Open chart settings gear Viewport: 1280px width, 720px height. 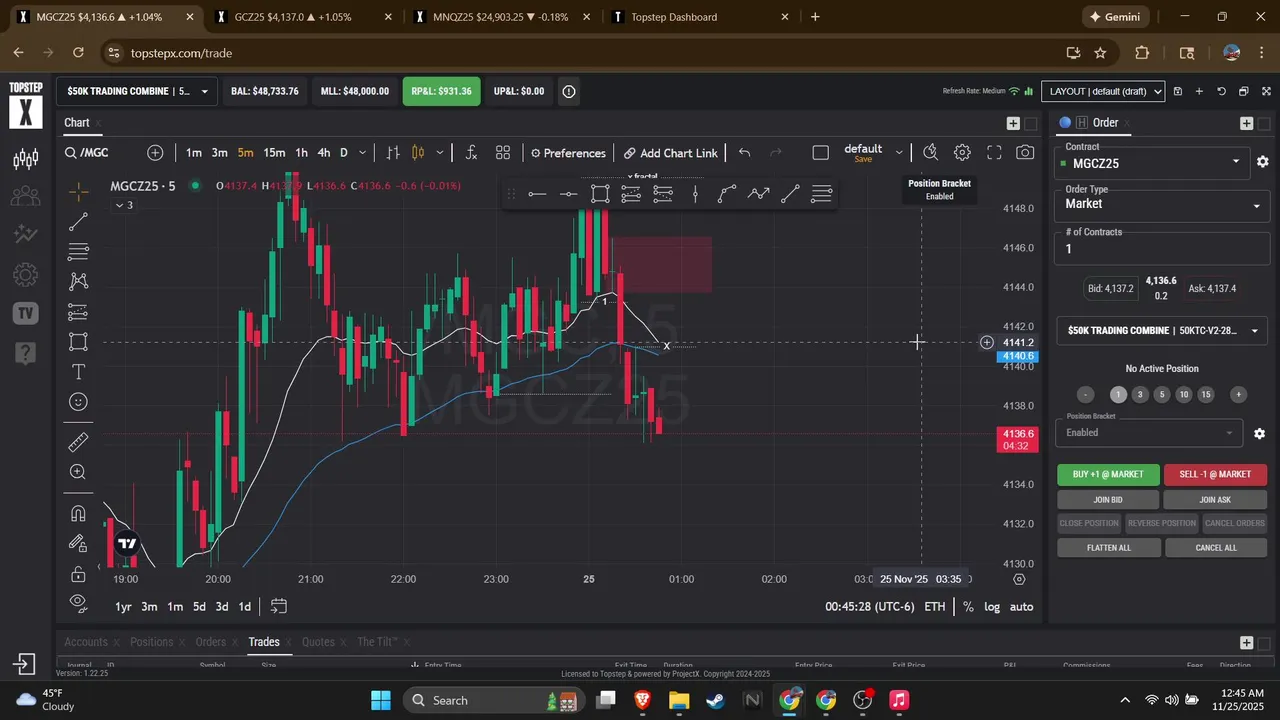click(962, 153)
